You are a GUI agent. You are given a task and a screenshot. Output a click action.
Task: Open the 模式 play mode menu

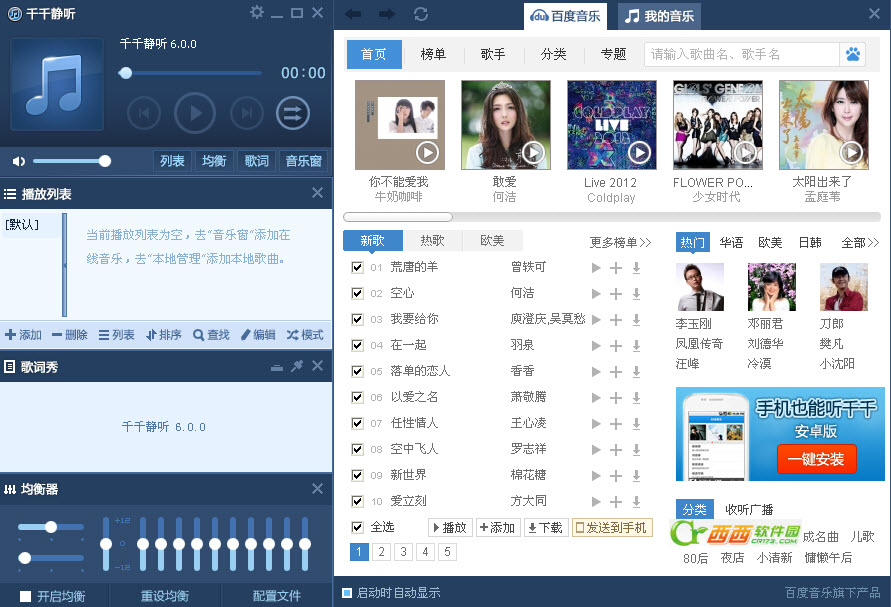(305, 335)
